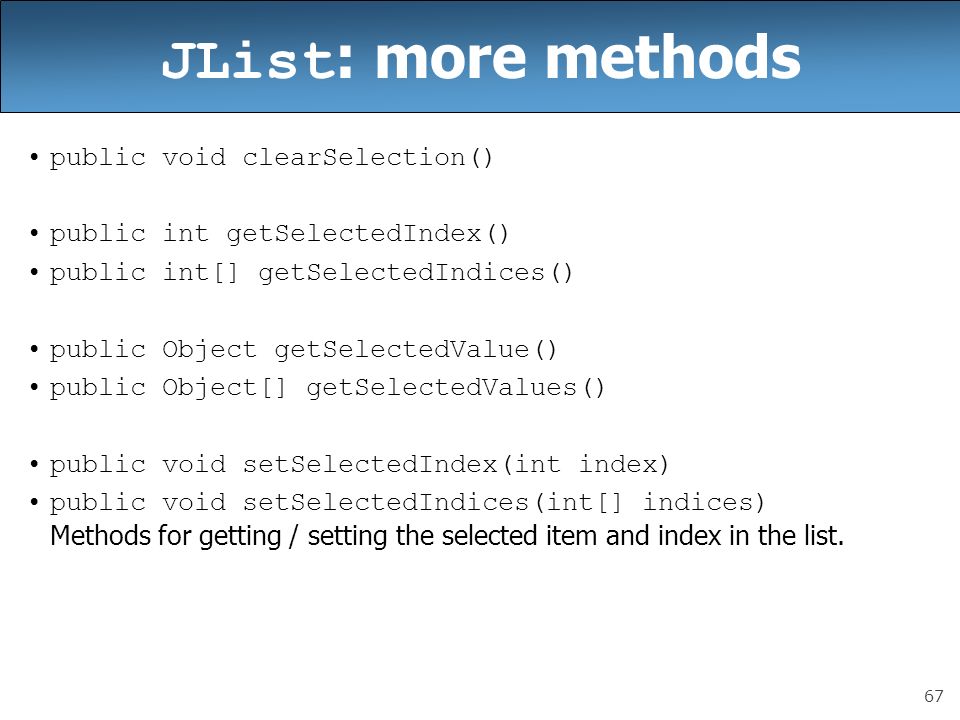The image size is (960, 720).
Task: Click slide number 67
Action: point(934,696)
